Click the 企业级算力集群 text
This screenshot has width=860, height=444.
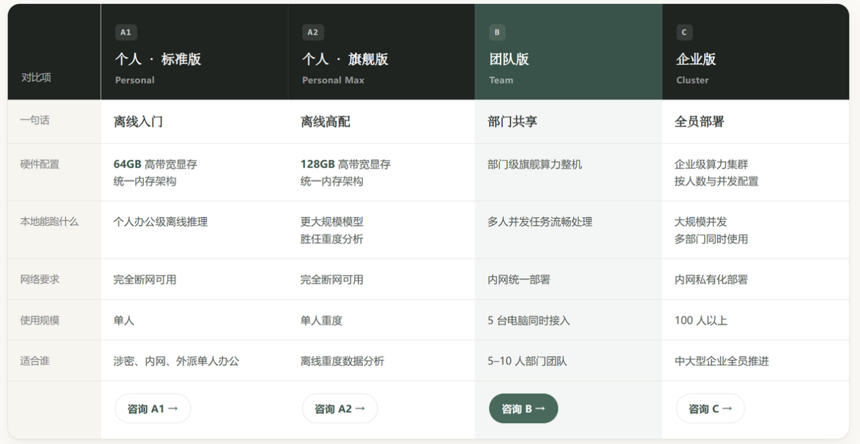tap(711, 164)
